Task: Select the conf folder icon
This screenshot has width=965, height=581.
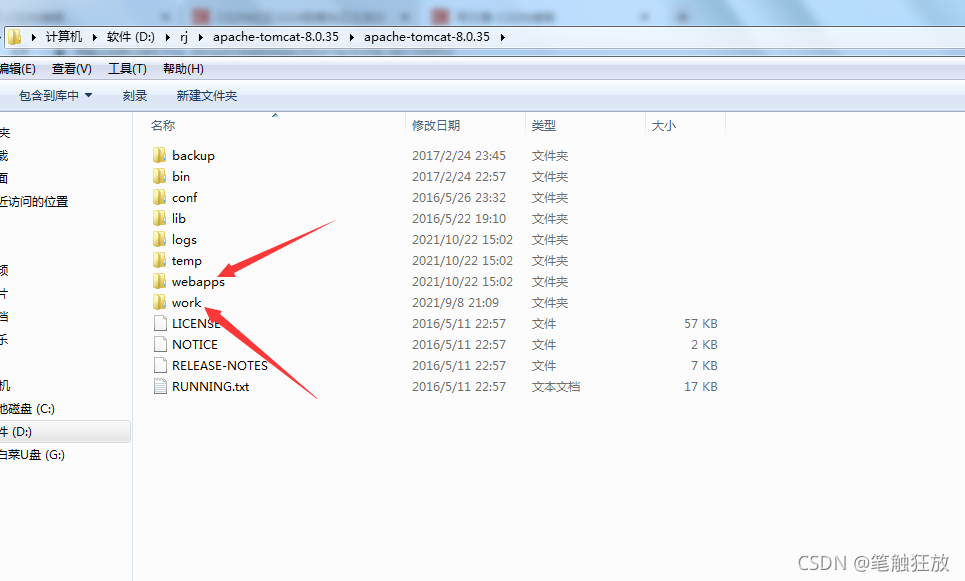Action: click(x=159, y=197)
